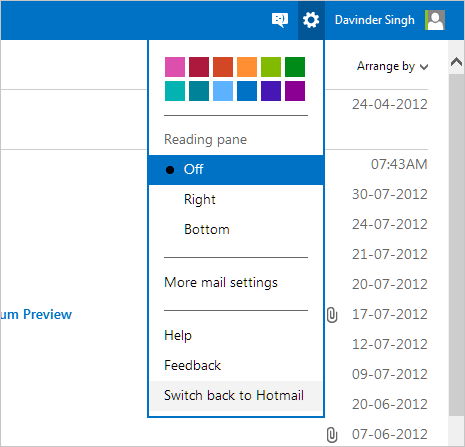Select the Off reading pane option
The height and width of the screenshot is (447, 465).
[236, 170]
